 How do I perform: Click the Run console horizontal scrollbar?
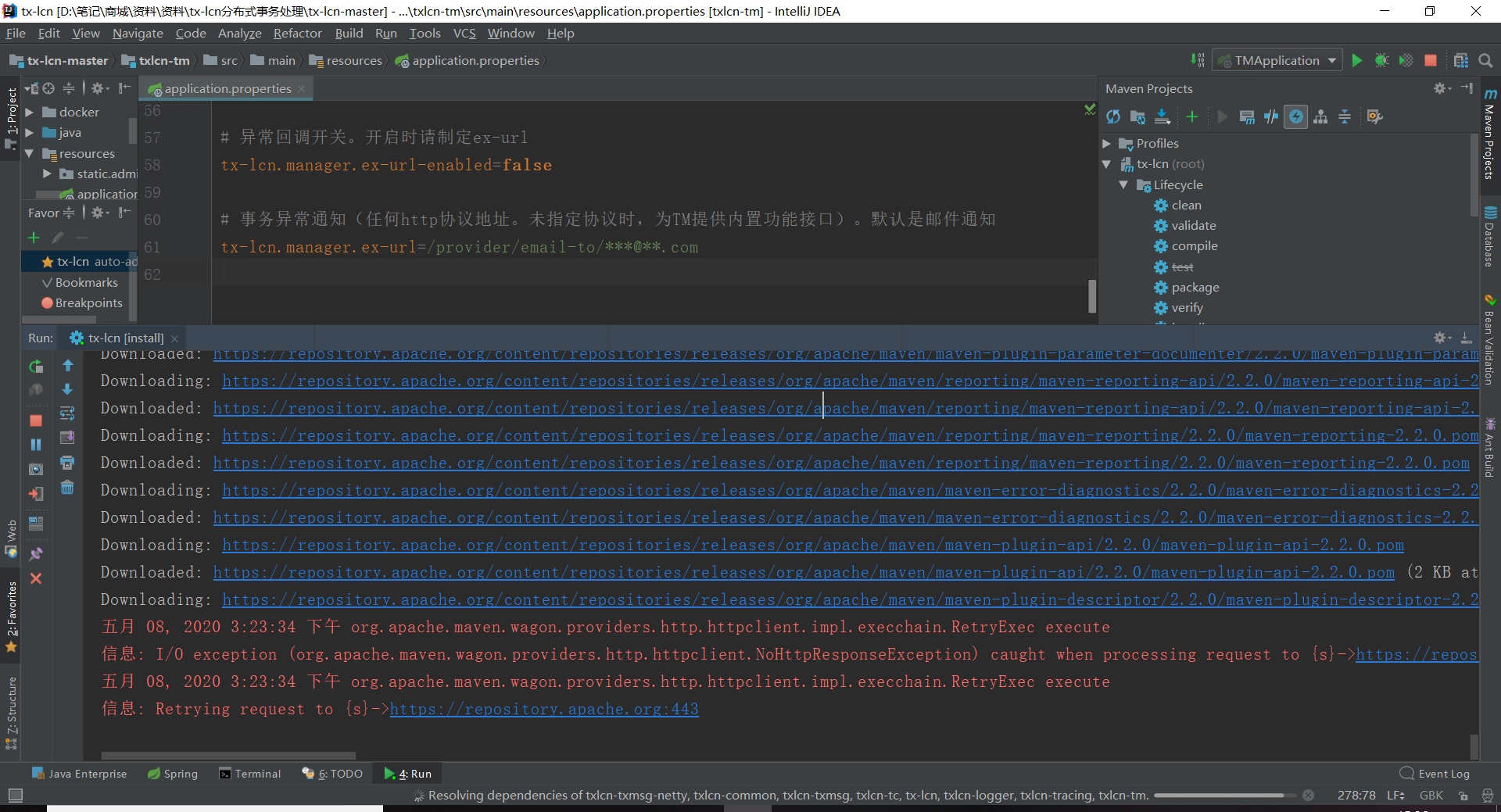pyautogui.click(x=228, y=756)
